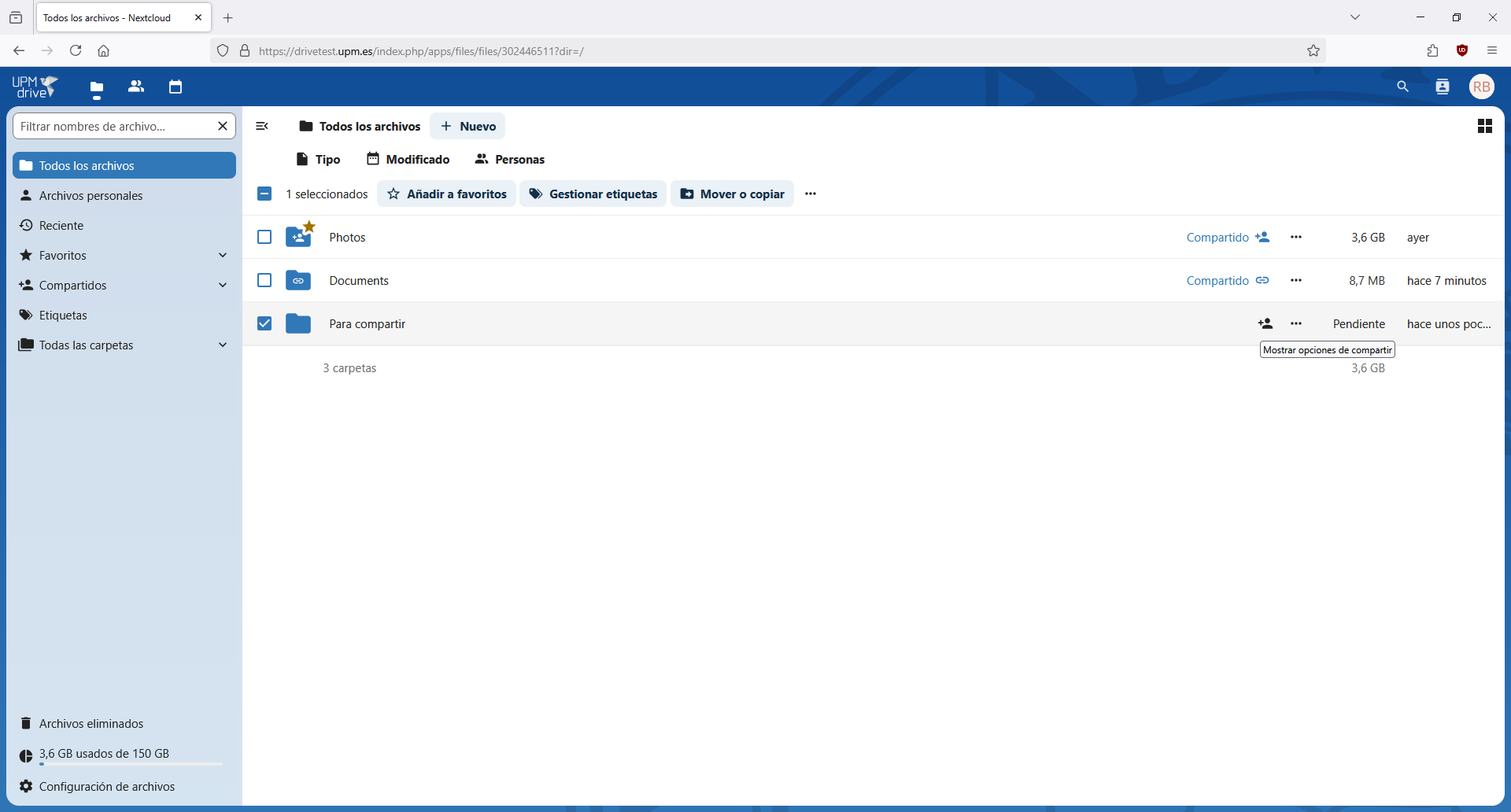The width and height of the screenshot is (1511, 812).
Task: Click Todos los archivos breadcrumb
Action: (x=360, y=126)
